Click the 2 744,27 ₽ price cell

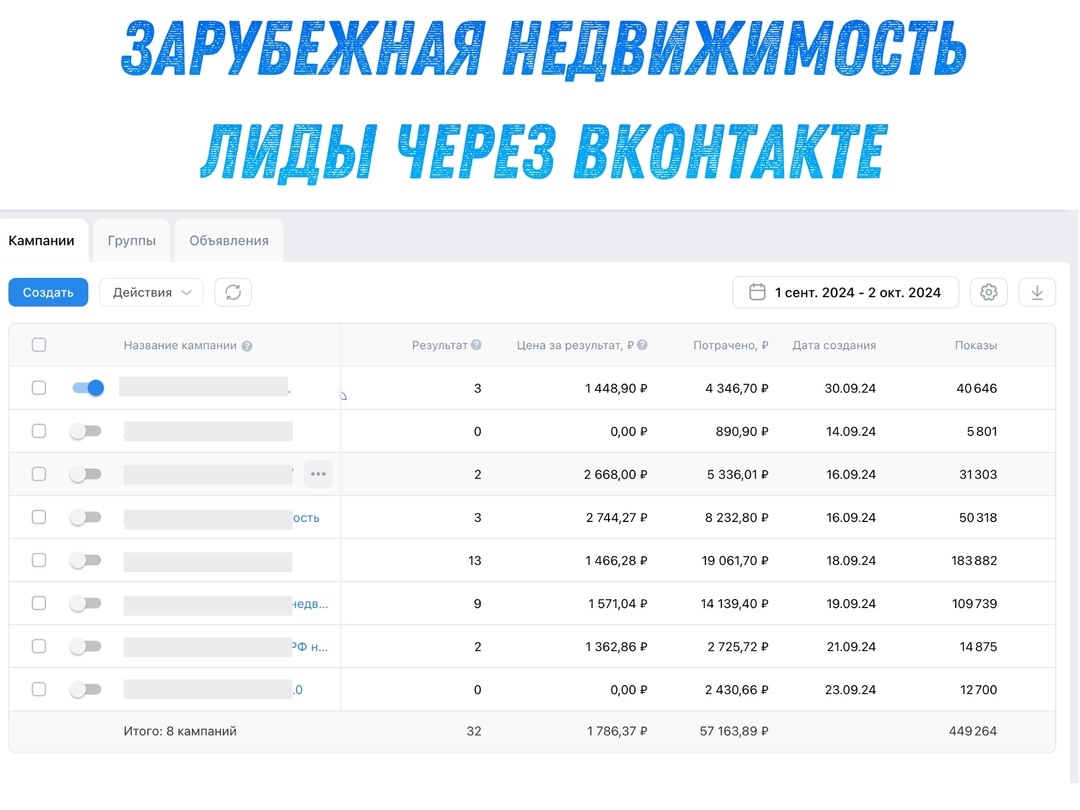click(616, 518)
